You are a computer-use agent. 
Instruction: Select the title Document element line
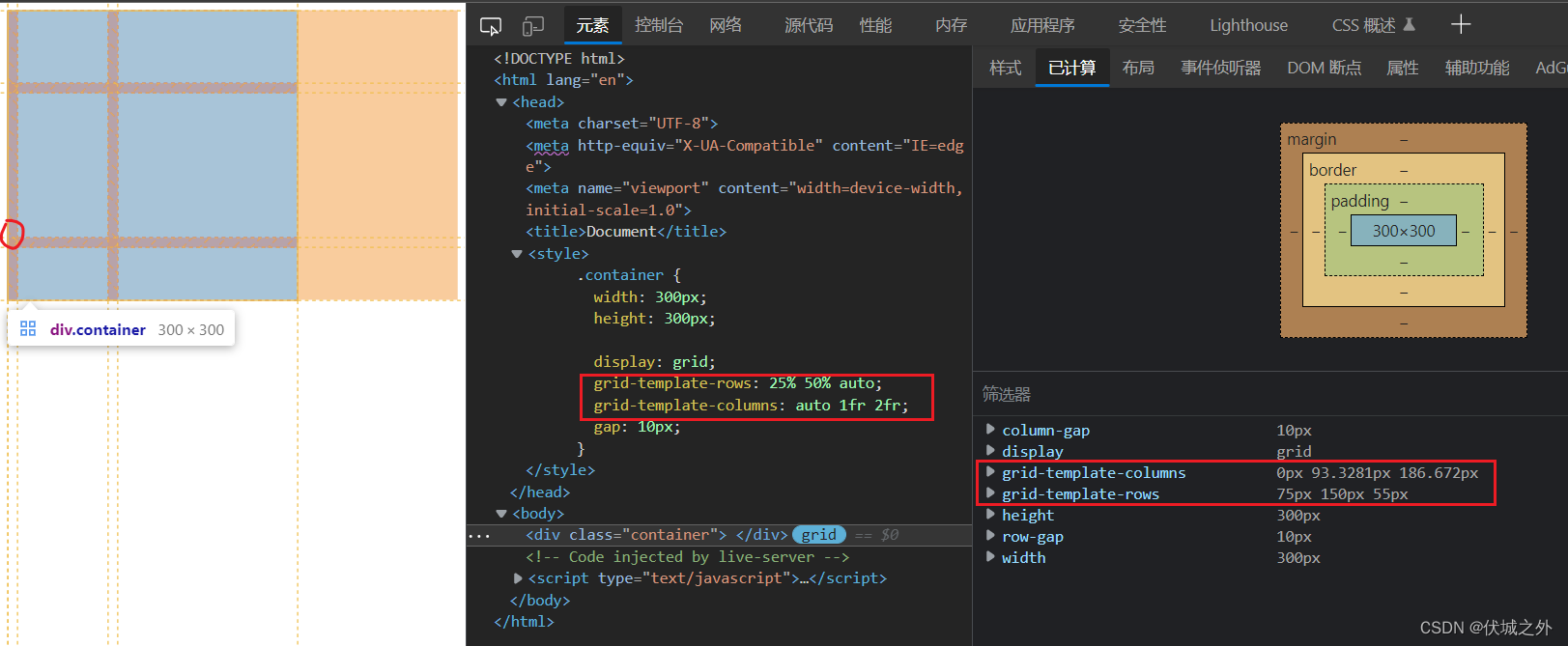tap(626, 232)
